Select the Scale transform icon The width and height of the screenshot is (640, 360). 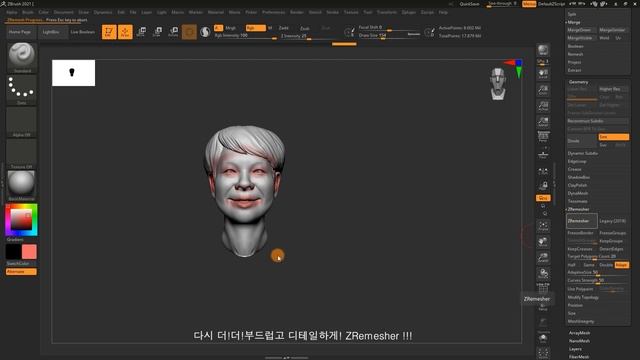tap(157, 32)
